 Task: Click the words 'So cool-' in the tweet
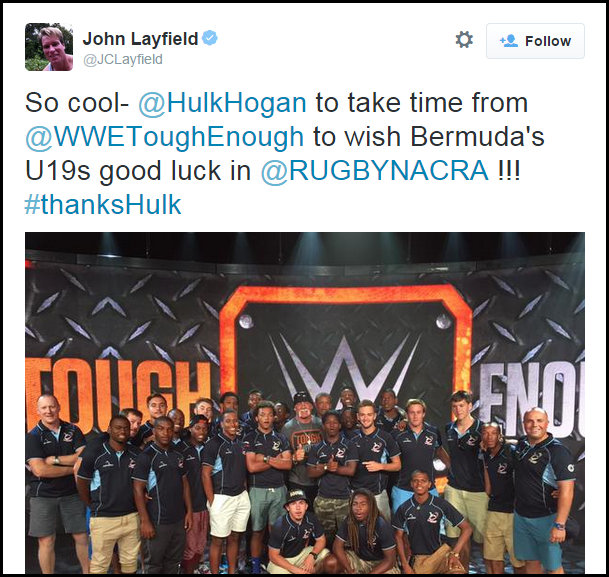click(x=77, y=103)
